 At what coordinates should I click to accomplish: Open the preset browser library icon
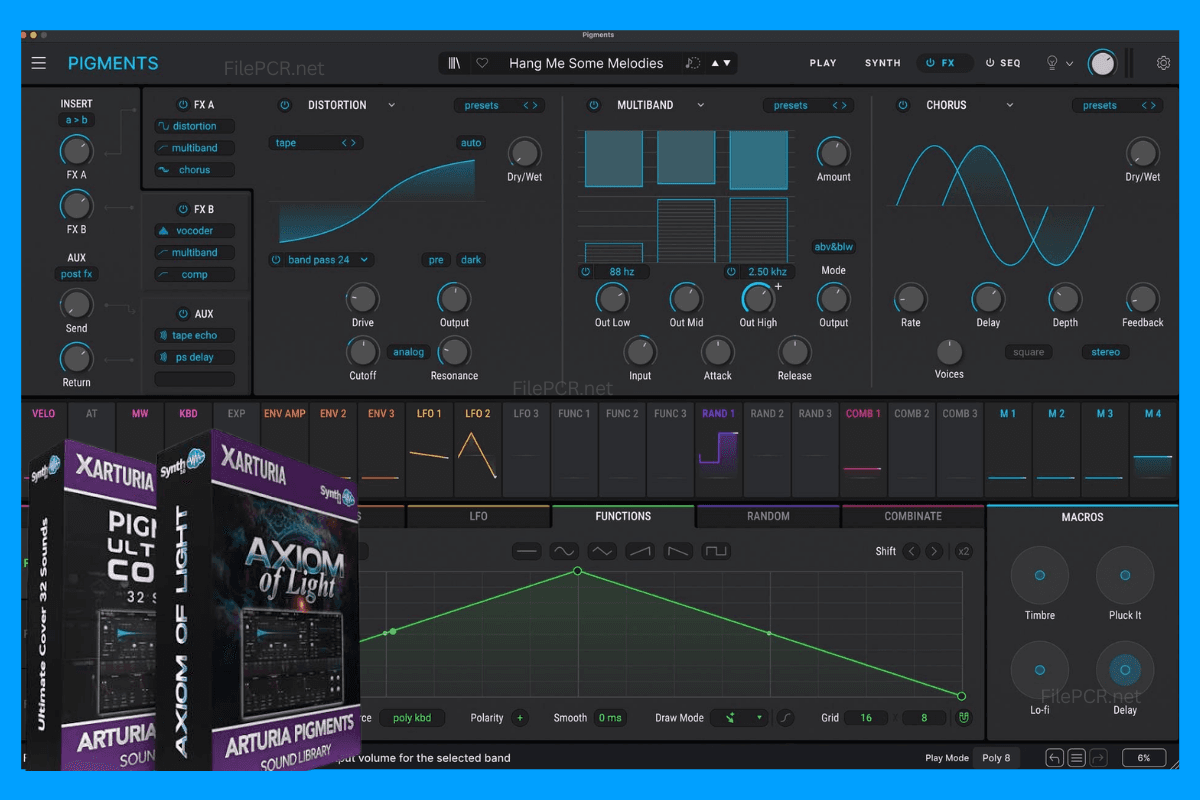click(x=455, y=63)
